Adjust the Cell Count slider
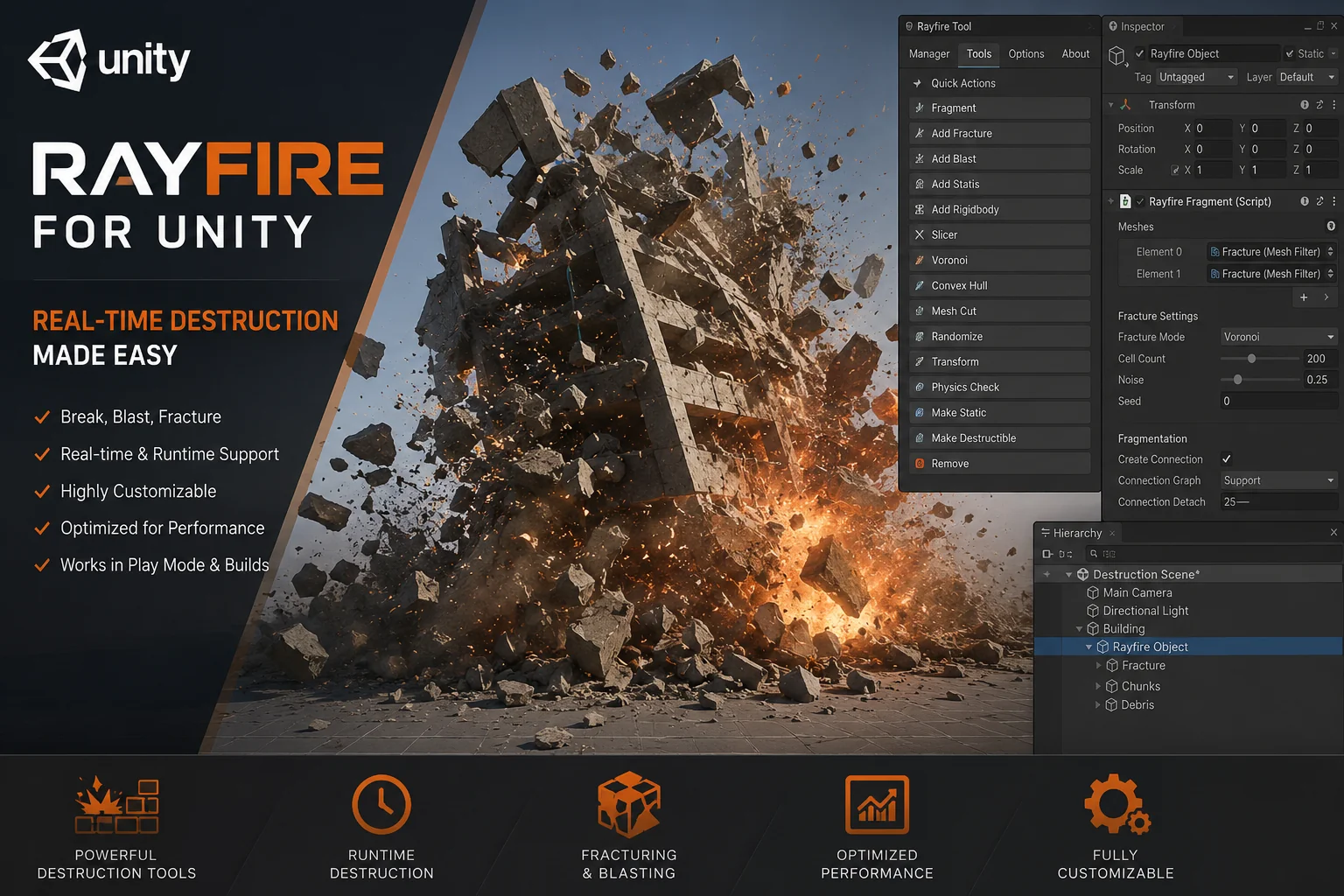 [1260, 359]
